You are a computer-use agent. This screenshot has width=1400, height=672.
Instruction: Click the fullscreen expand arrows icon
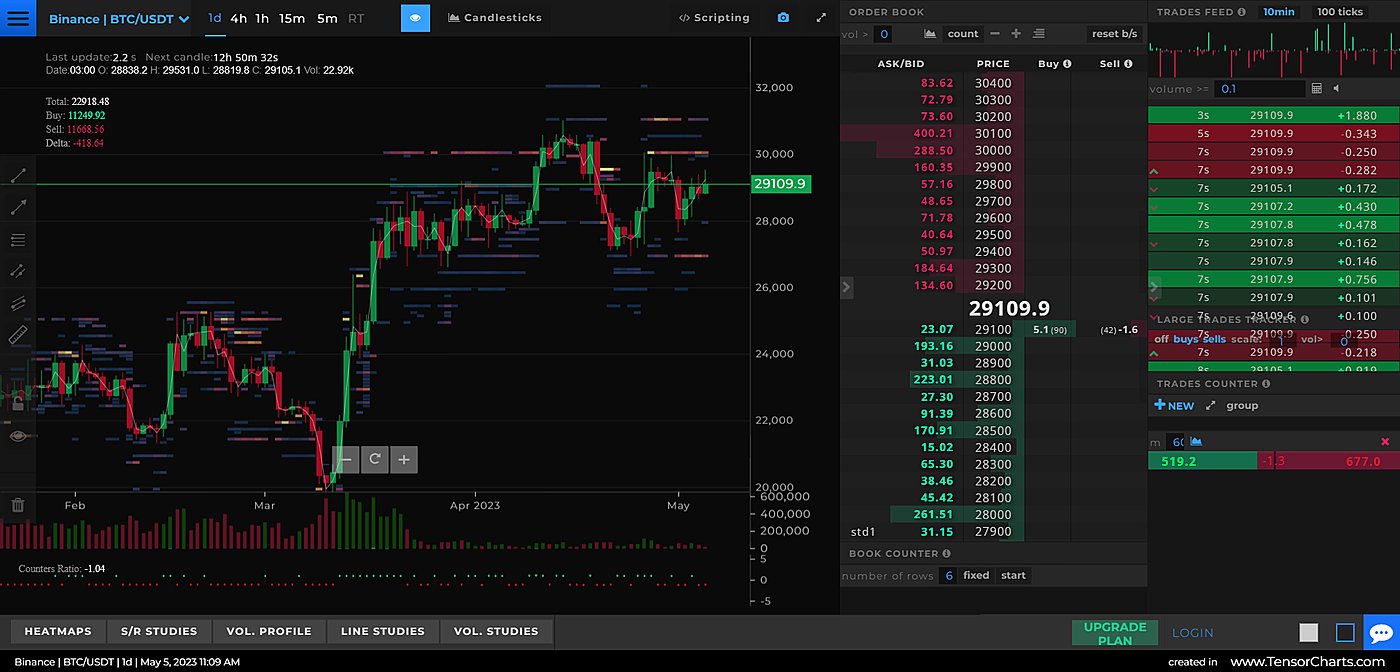click(821, 18)
